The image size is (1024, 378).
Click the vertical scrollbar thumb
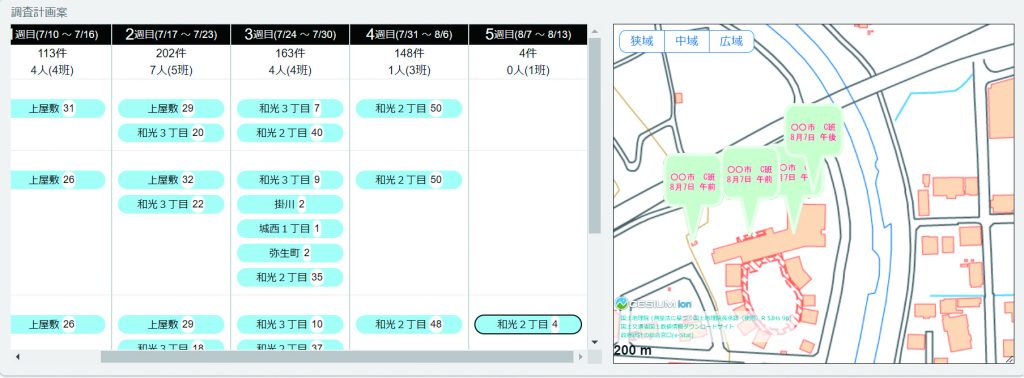click(x=594, y=136)
